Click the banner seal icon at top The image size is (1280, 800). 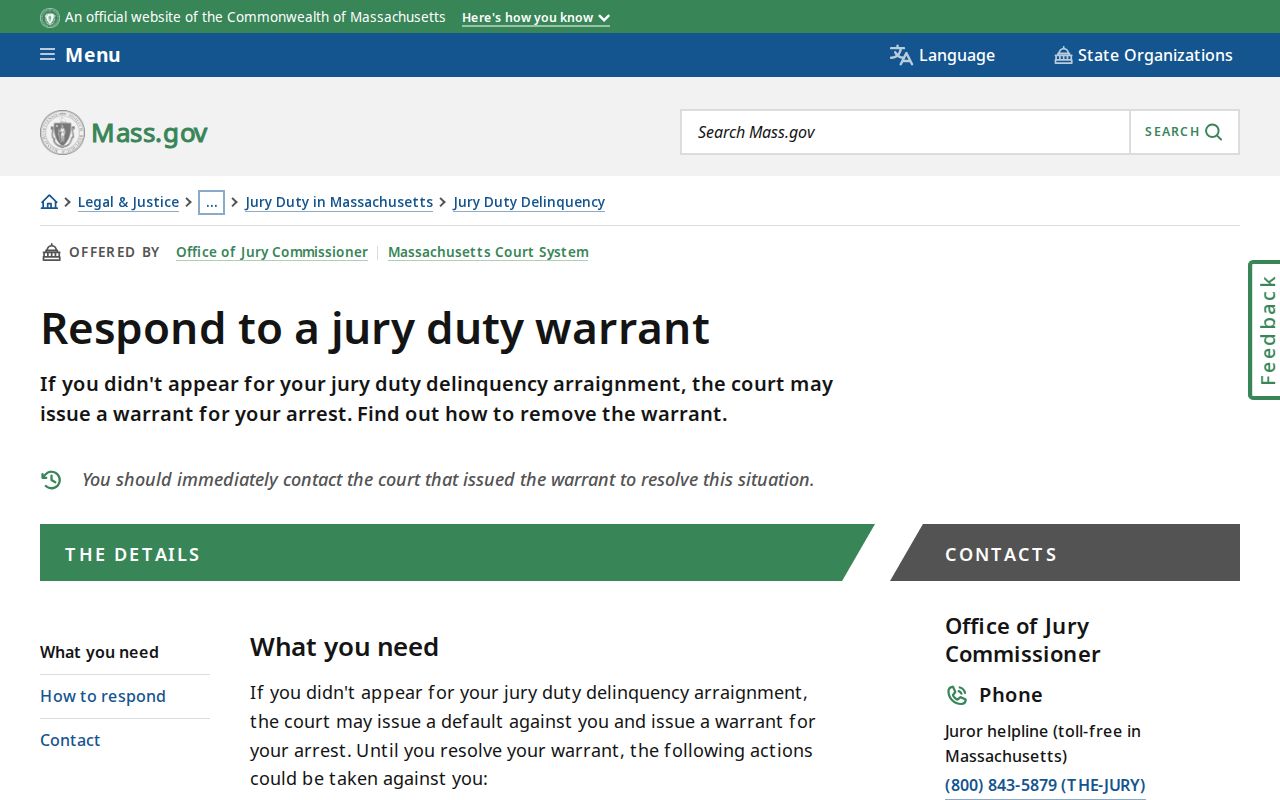[49, 17]
